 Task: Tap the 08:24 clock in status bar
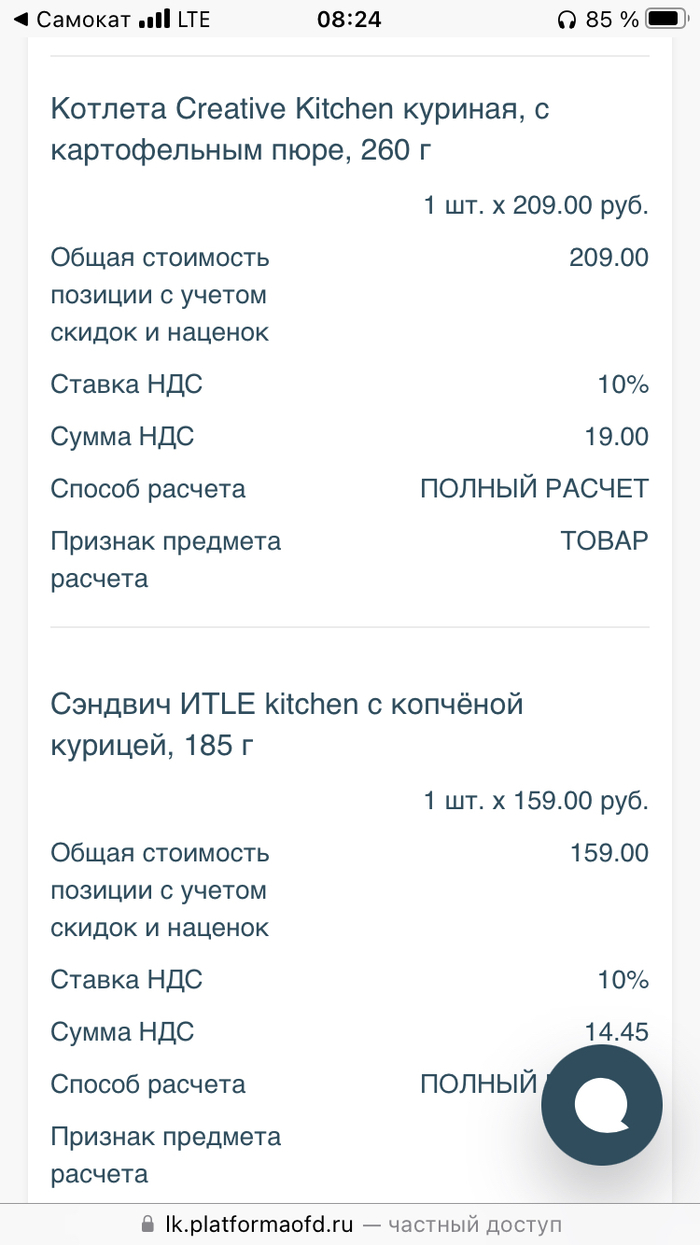tap(349, 19)
